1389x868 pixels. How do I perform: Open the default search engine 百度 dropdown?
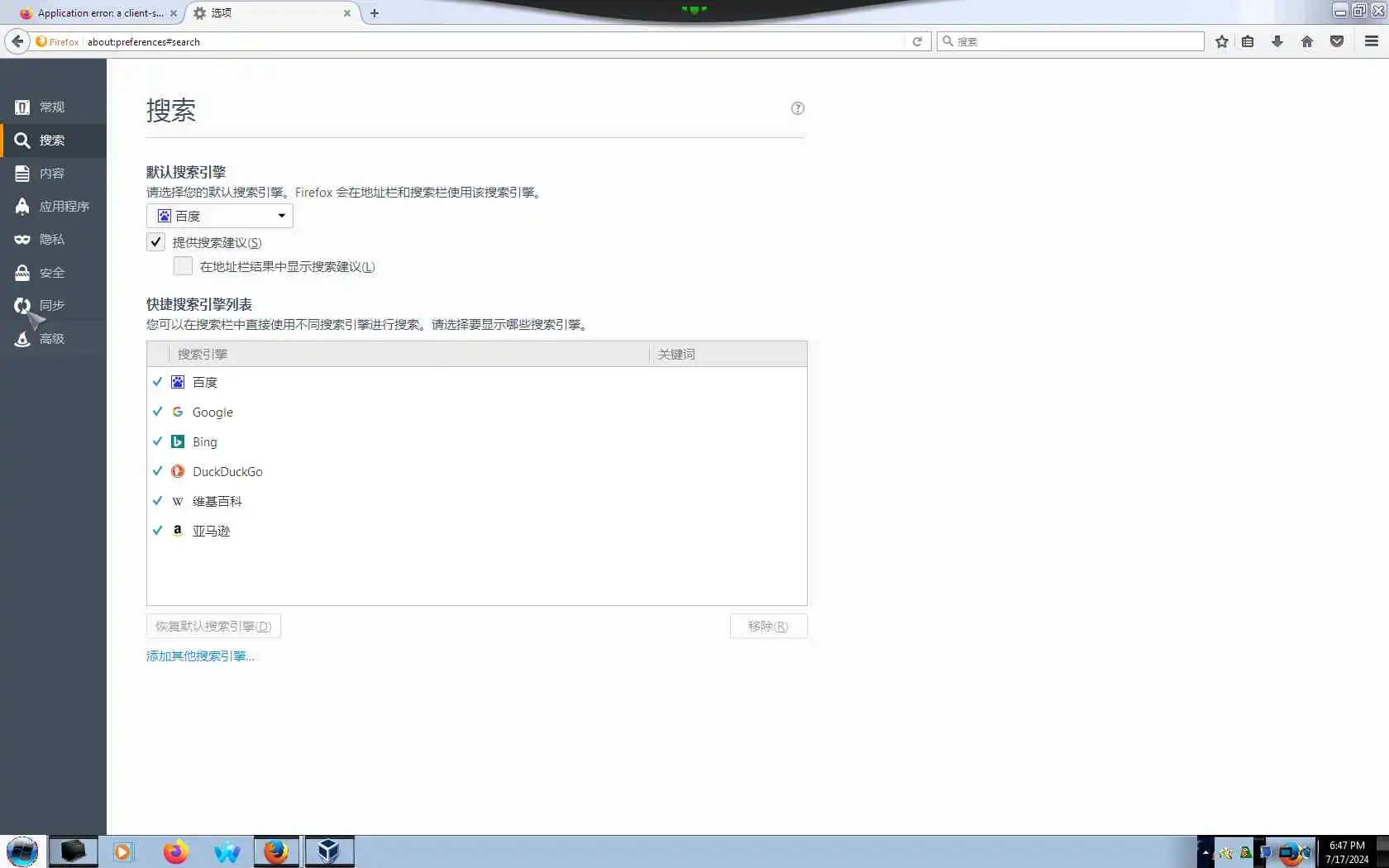[x=220, y=216]
